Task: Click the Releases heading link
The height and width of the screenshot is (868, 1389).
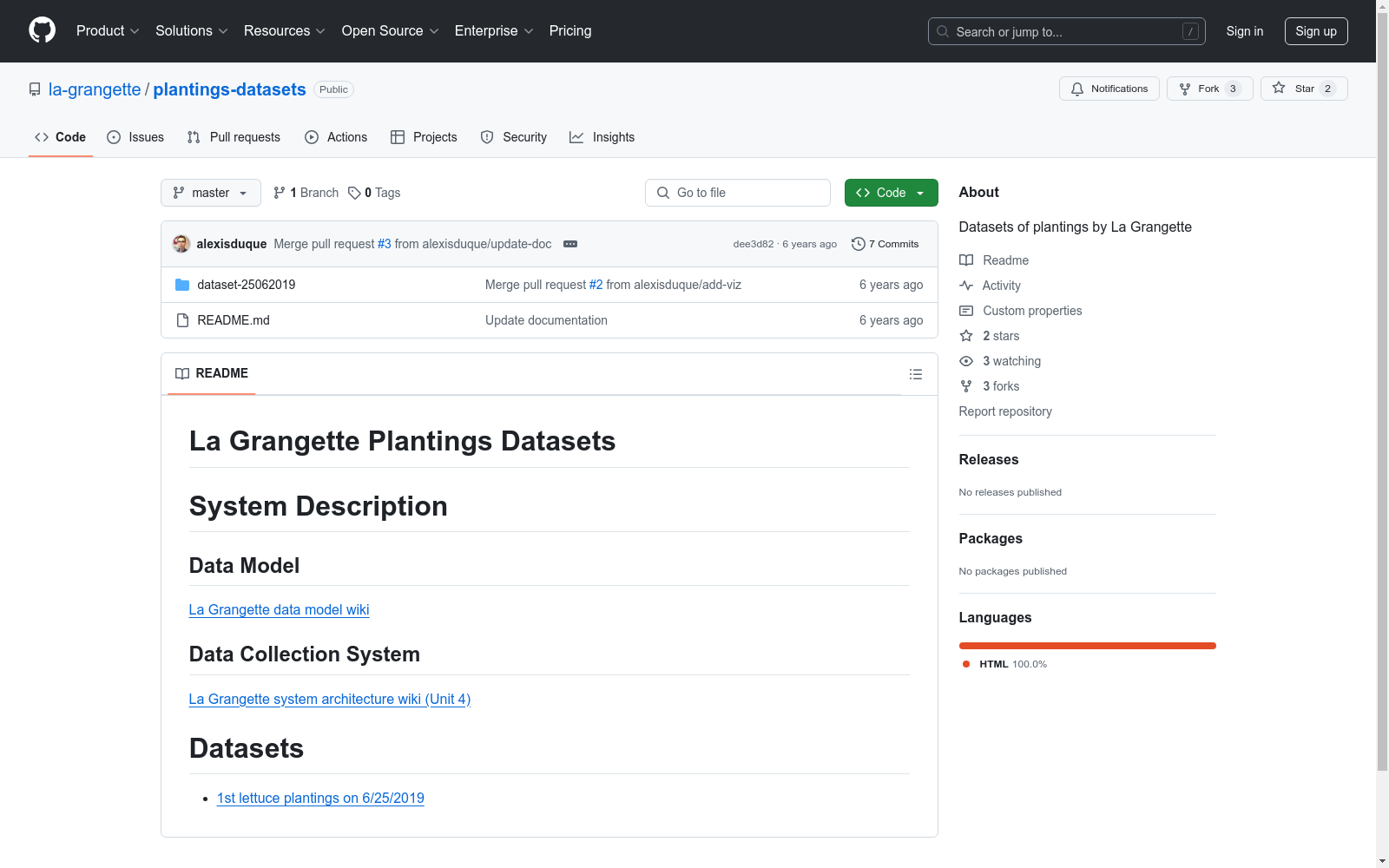Action: (989, 459)
